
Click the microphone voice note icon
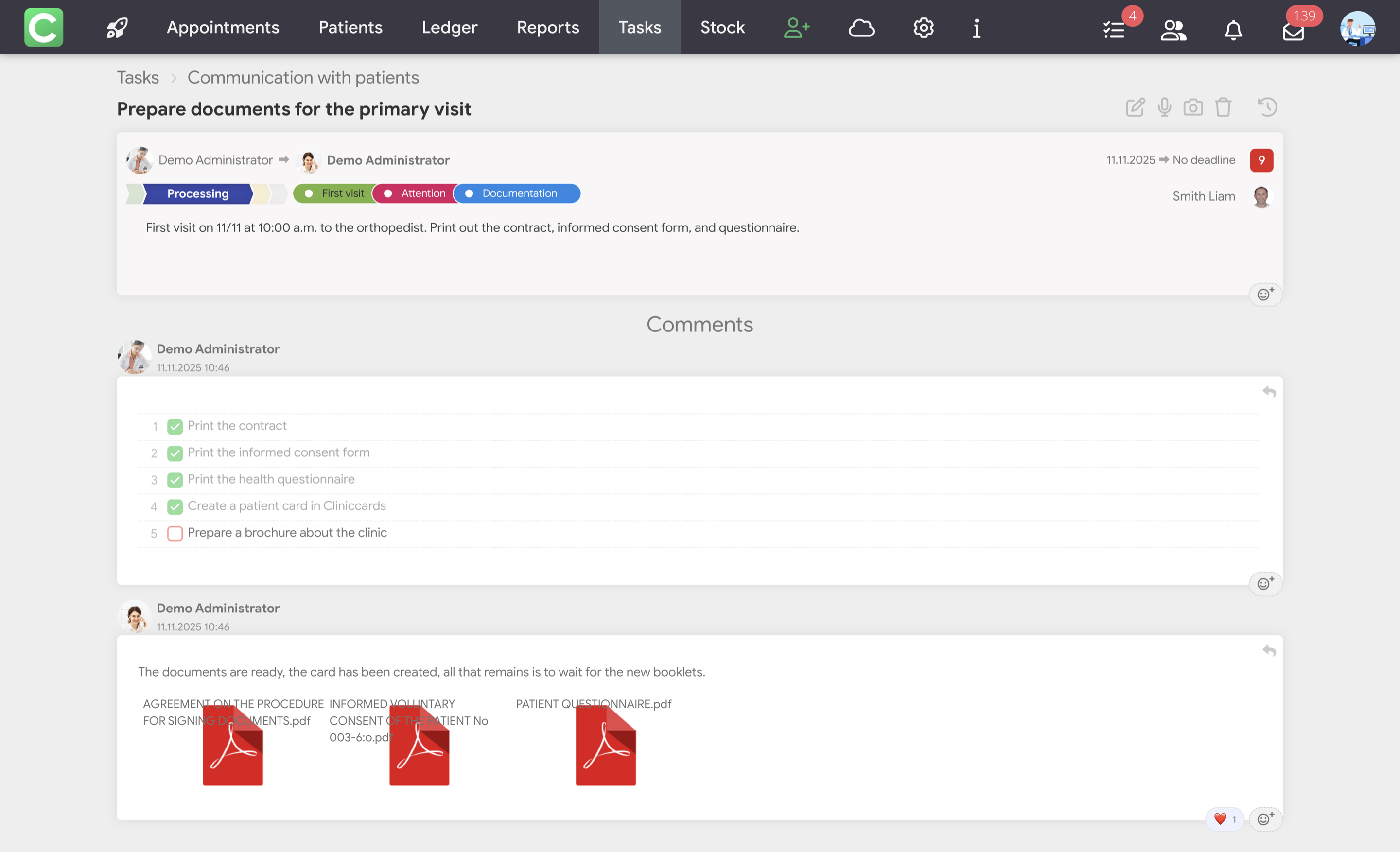tap(1164, 107)
